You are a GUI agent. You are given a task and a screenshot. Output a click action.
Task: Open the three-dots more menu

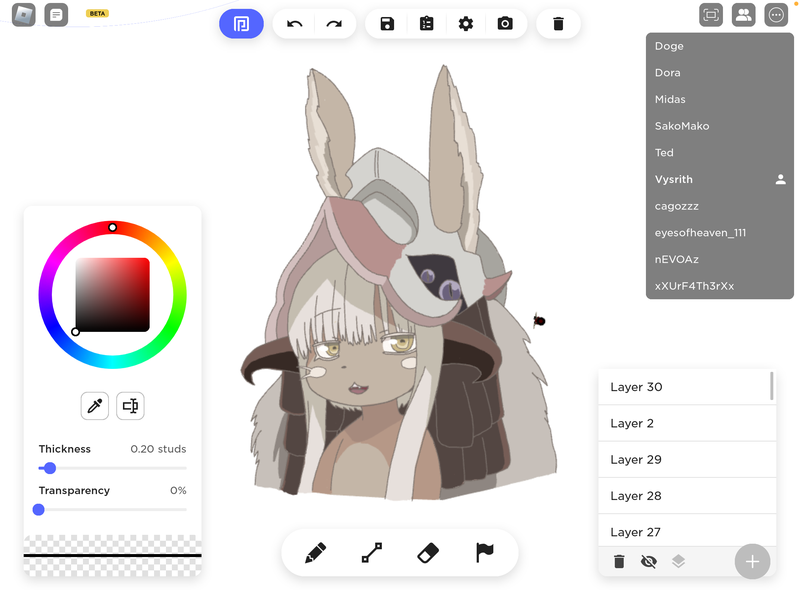pyautogui.click(x=776, y=15)
